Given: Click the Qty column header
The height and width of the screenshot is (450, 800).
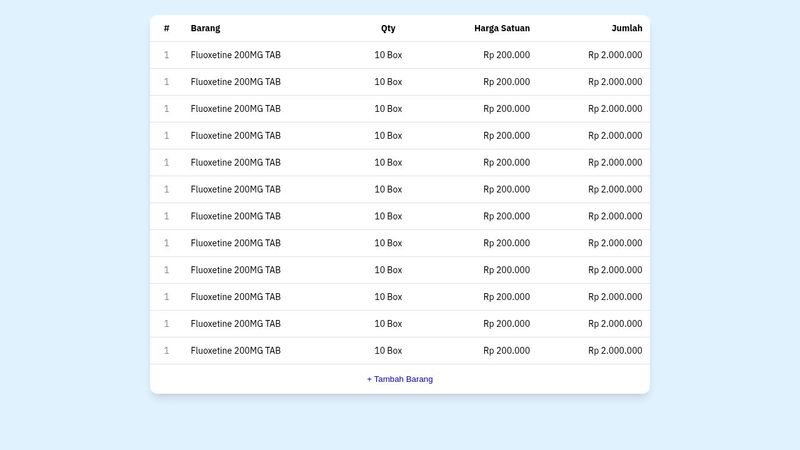Looking at the screenshot, I should [388, 28].
